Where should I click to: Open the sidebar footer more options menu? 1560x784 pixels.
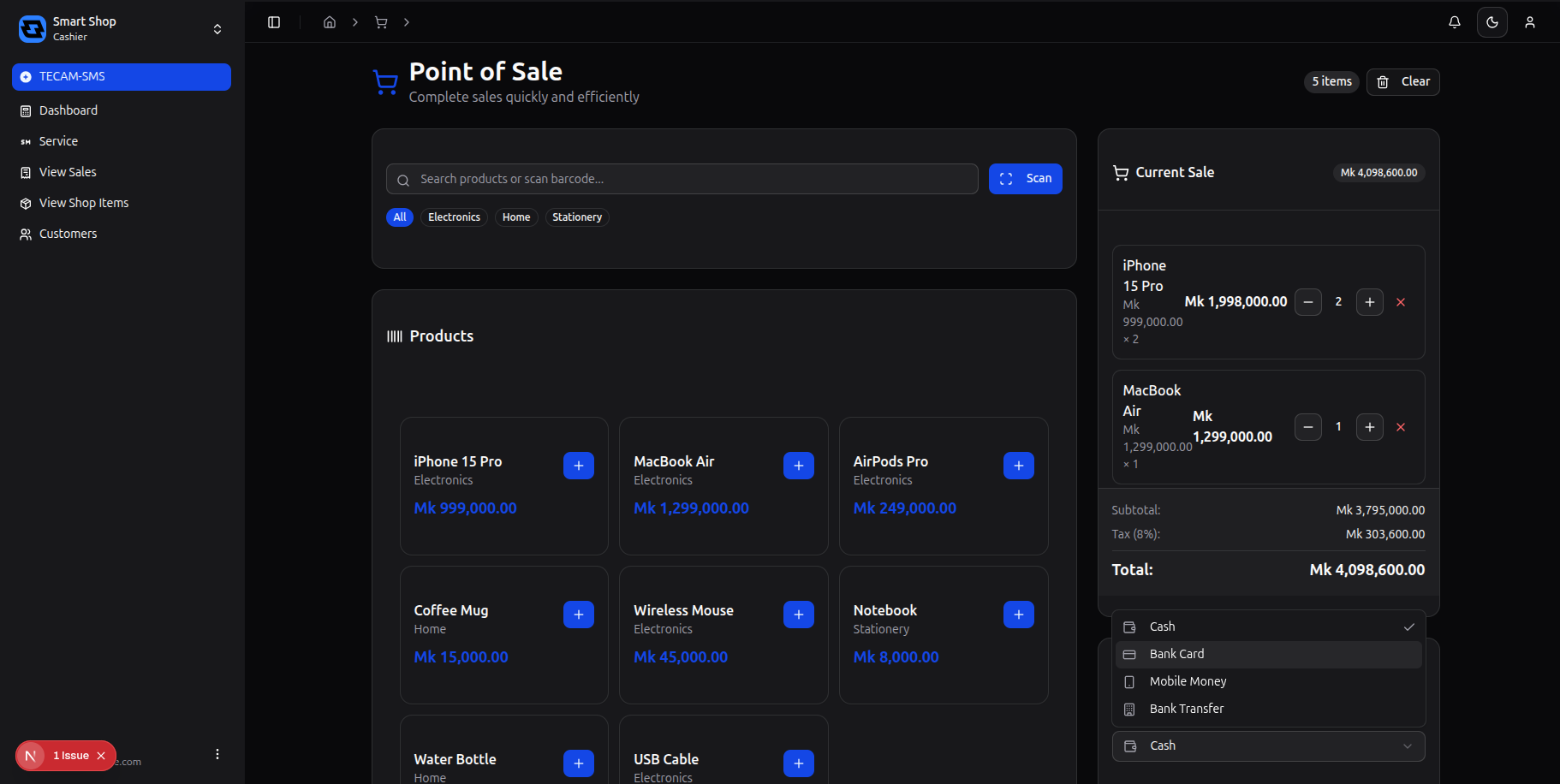coord(217,754)
